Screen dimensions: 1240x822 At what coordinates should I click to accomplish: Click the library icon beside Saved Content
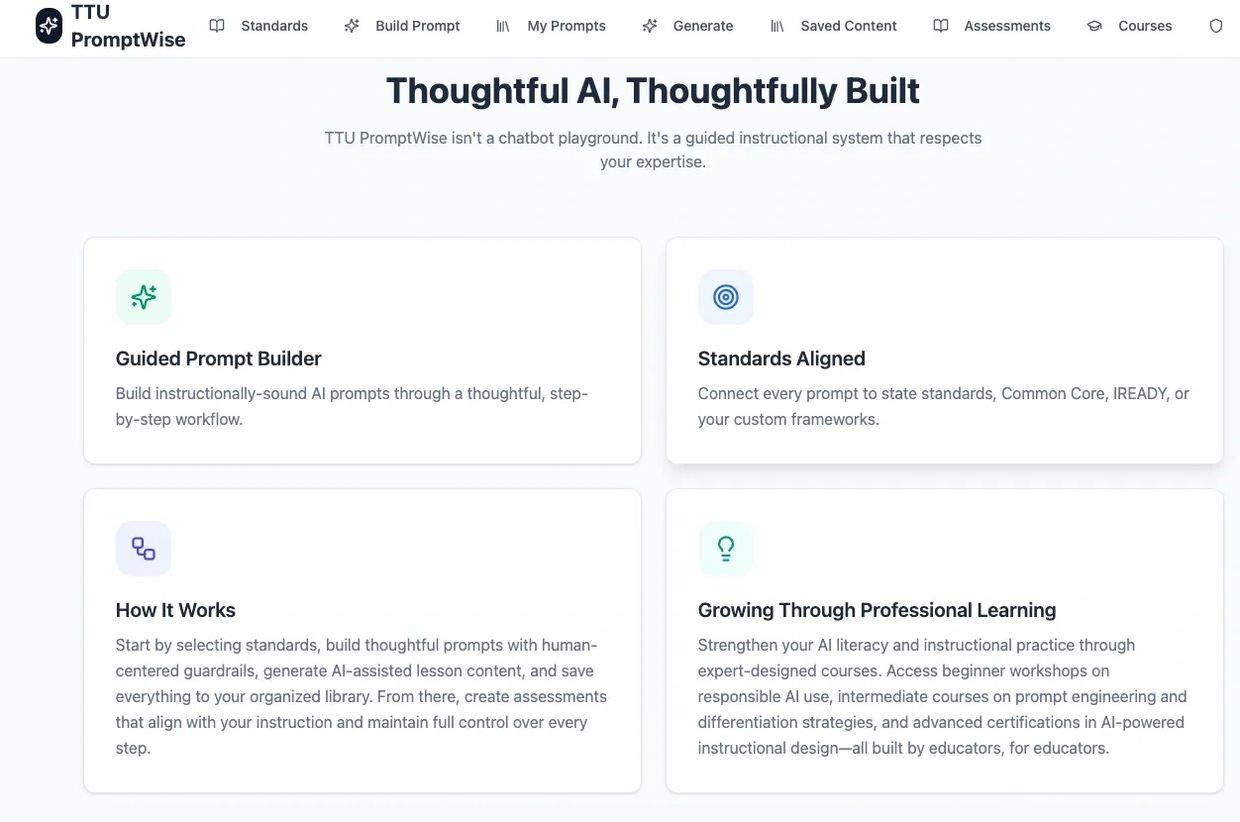click(x=777, y=26)
